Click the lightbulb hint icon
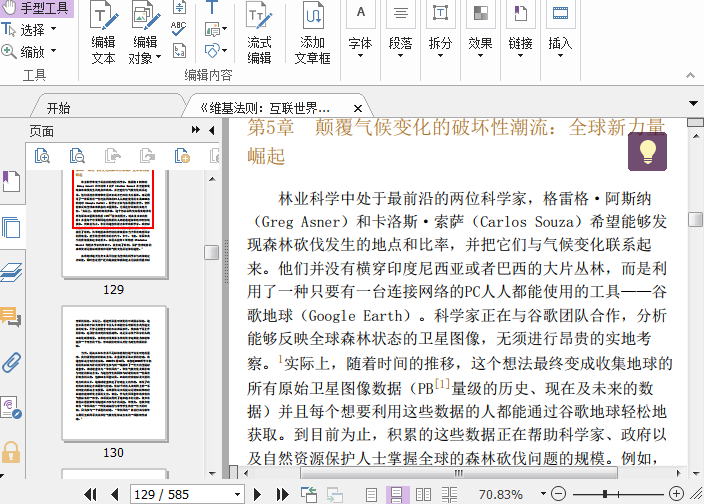 coord(647,152)
